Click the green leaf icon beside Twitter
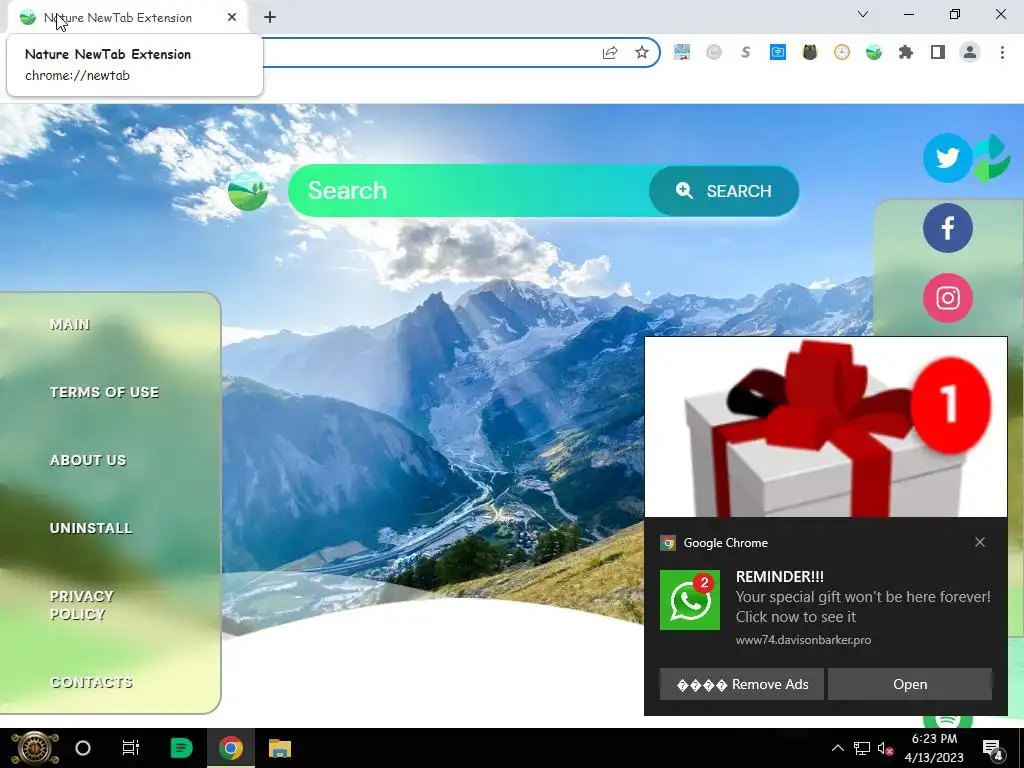This screenshot has width=1024, height=768. pyautogui.click(x=991, y=158)
